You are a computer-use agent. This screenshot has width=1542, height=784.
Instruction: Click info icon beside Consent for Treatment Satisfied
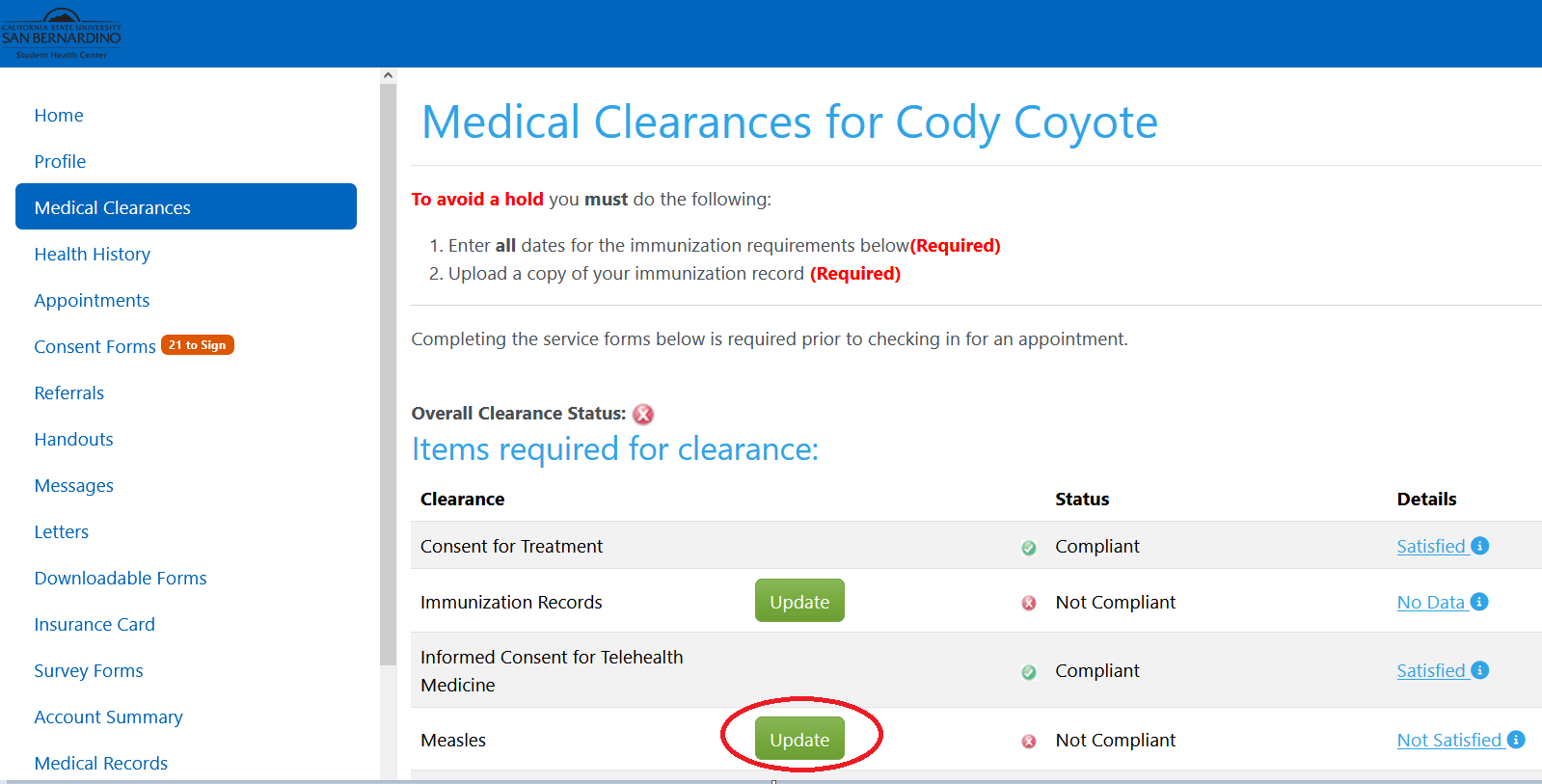(1480, 546)
